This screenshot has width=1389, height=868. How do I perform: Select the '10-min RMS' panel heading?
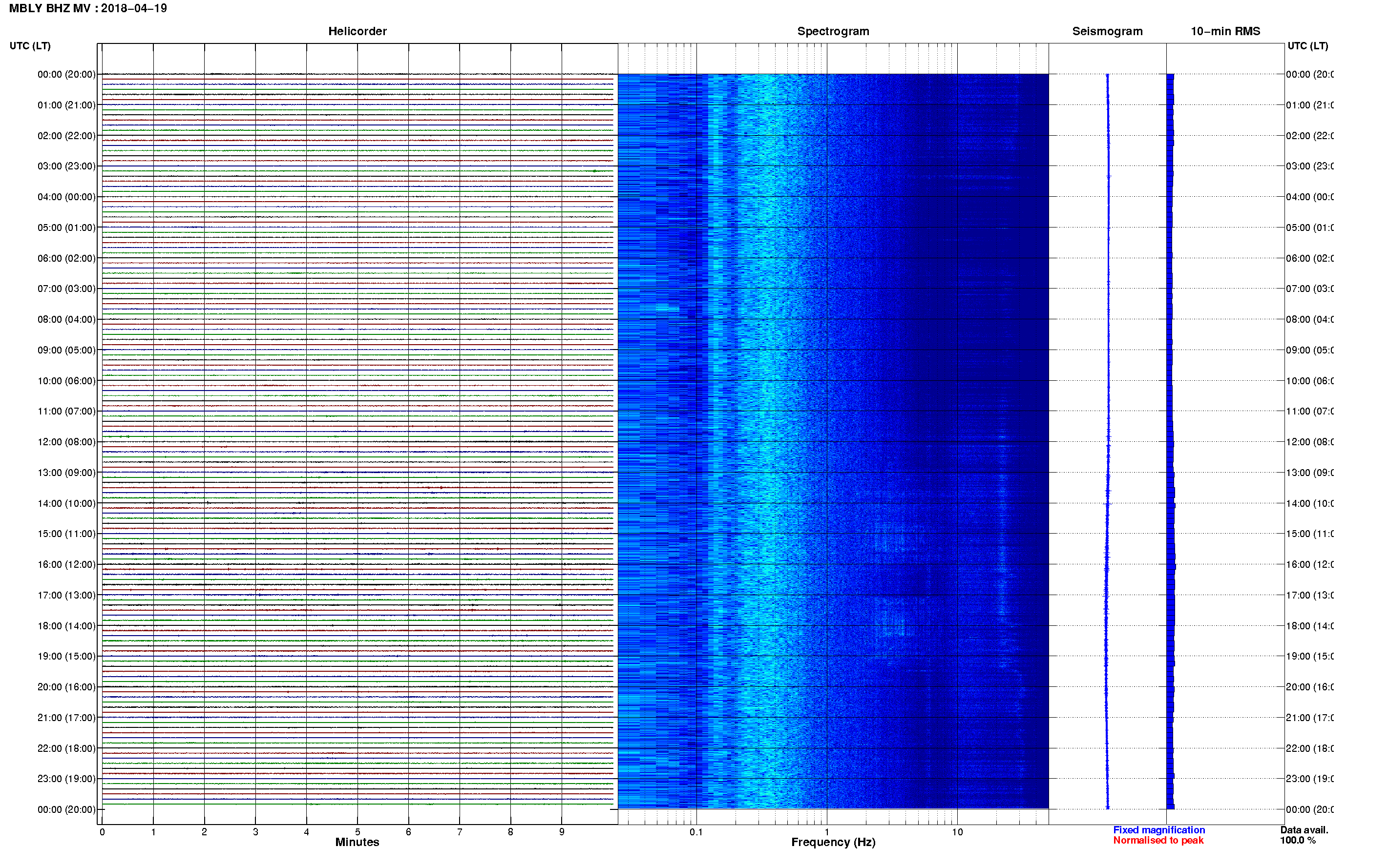[1225, 32]
